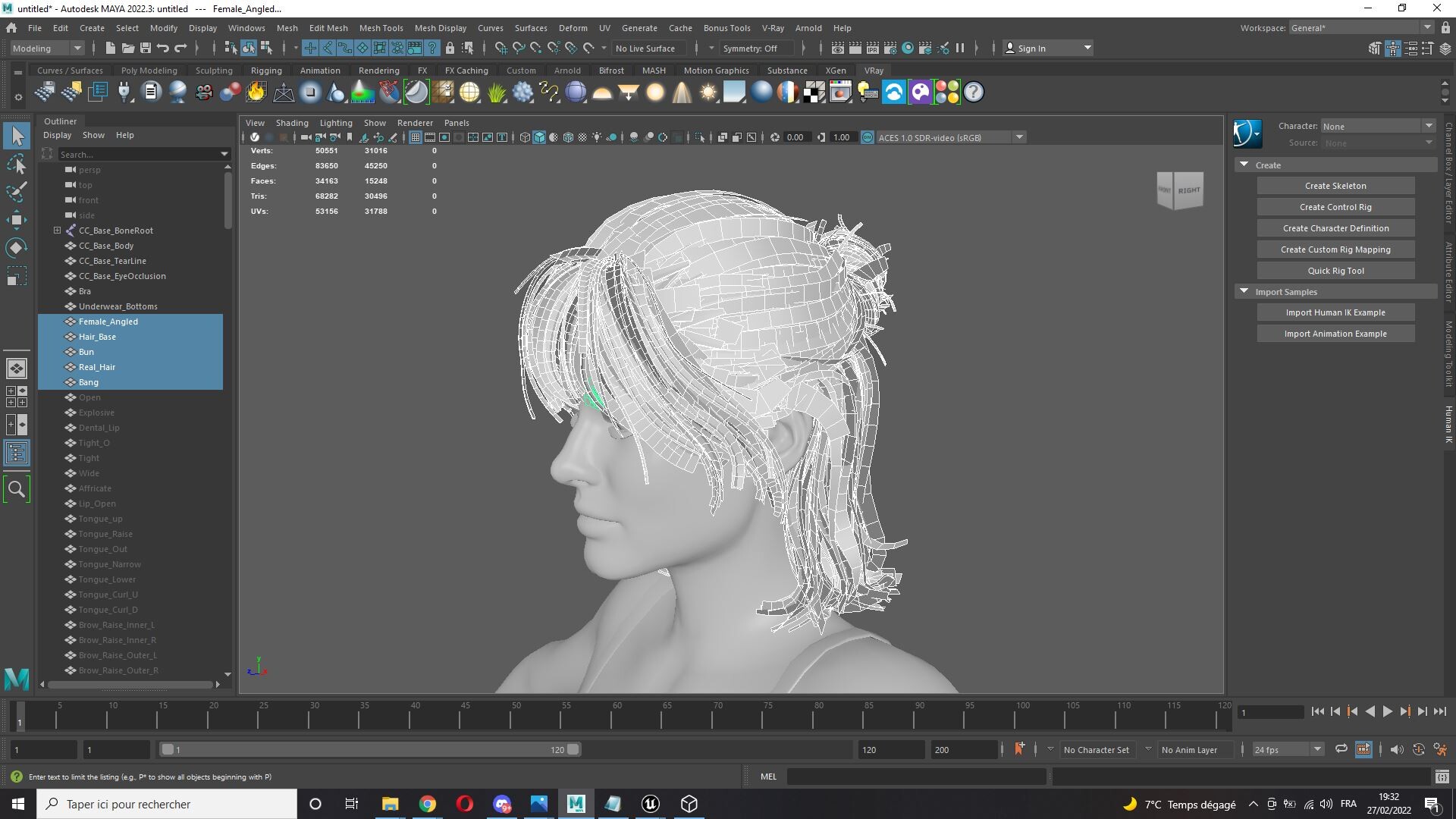The width and height of the screenshot is (1456, 819).
Task: Activate the Move tool
Action: coord(17,220)
